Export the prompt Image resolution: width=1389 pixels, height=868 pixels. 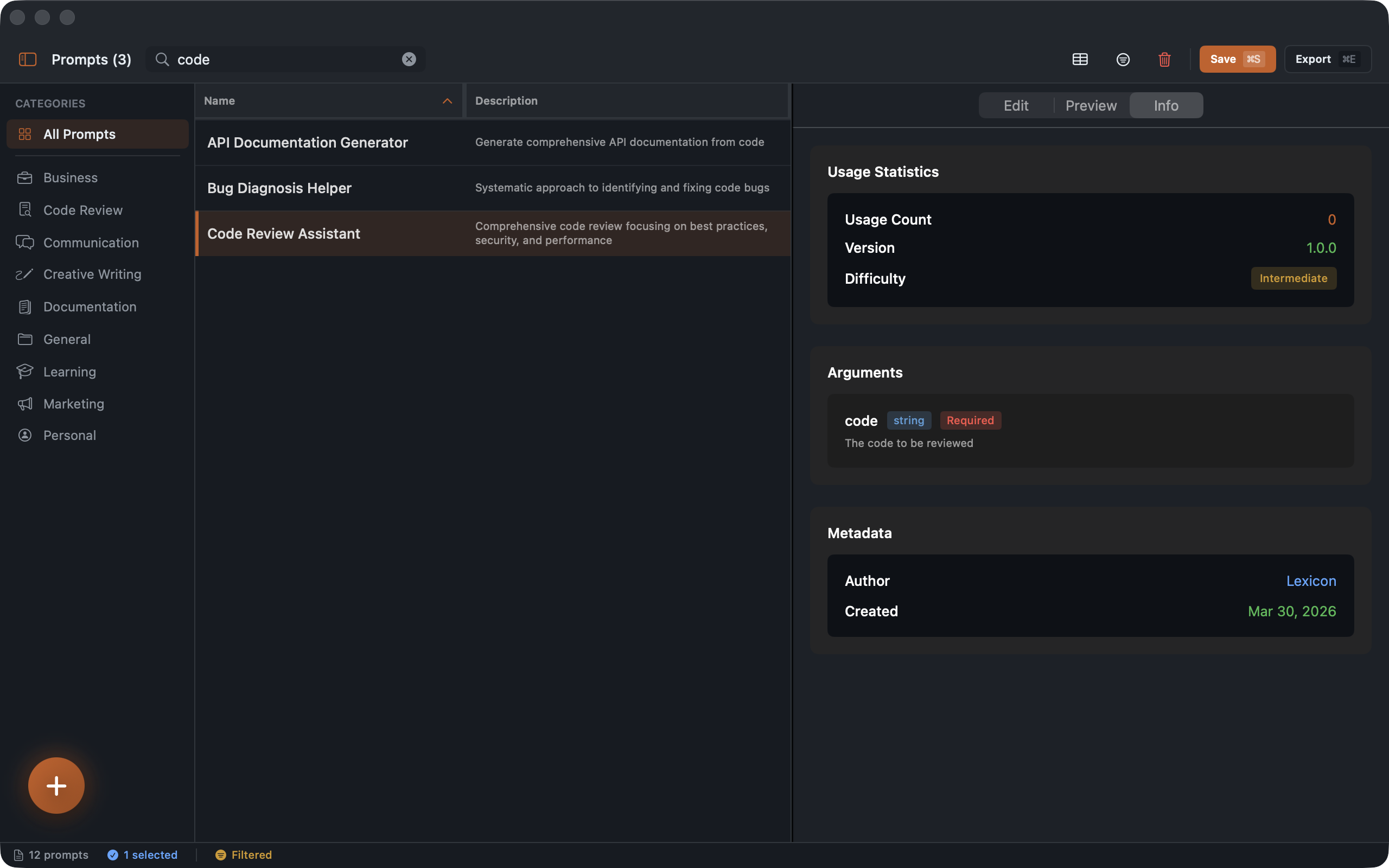(x=1328, y=59)
